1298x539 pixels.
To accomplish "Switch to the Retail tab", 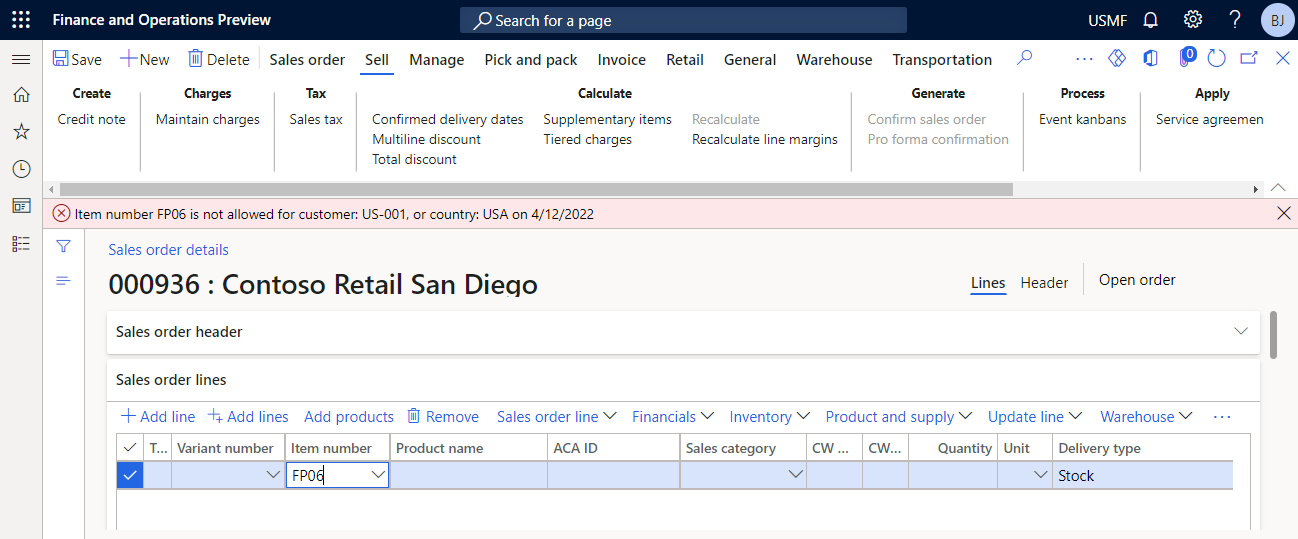I will pyautogui.click(x=685, y=60).
